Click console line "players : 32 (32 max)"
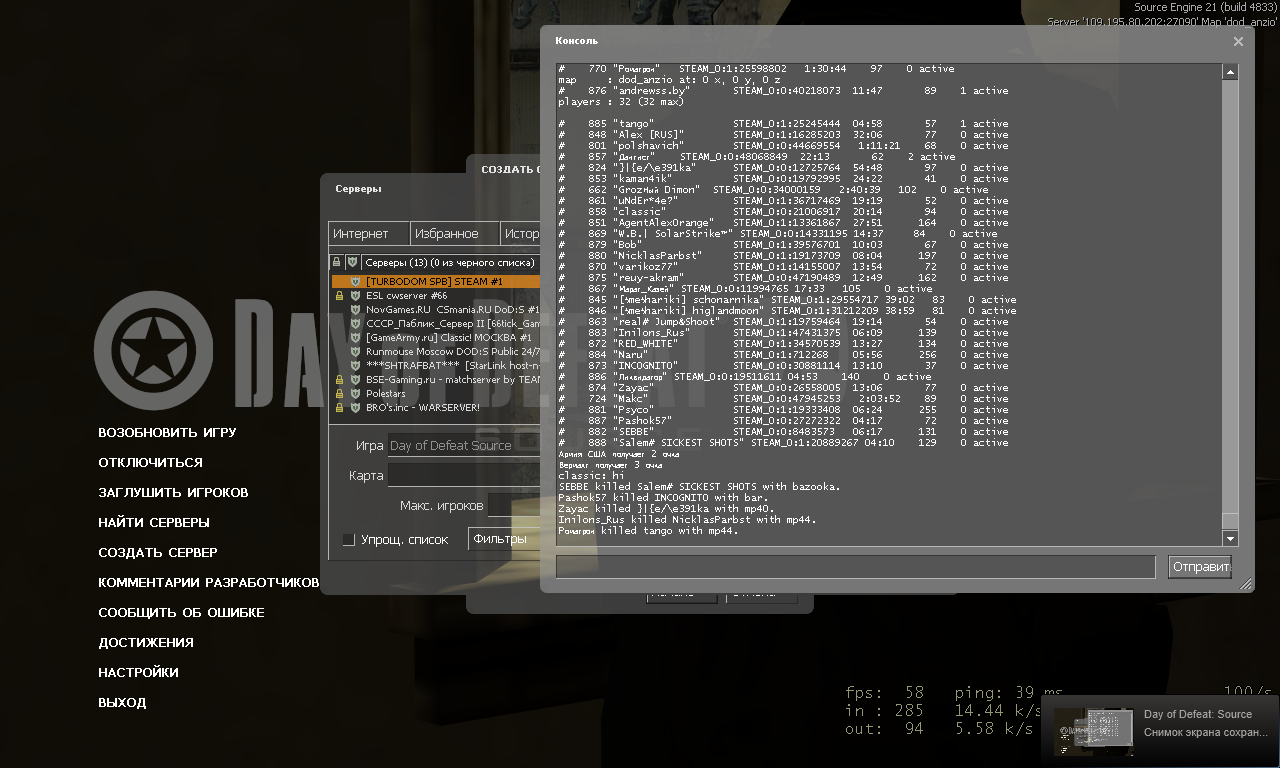The image size is (1280, 768). tap(620, 102)
